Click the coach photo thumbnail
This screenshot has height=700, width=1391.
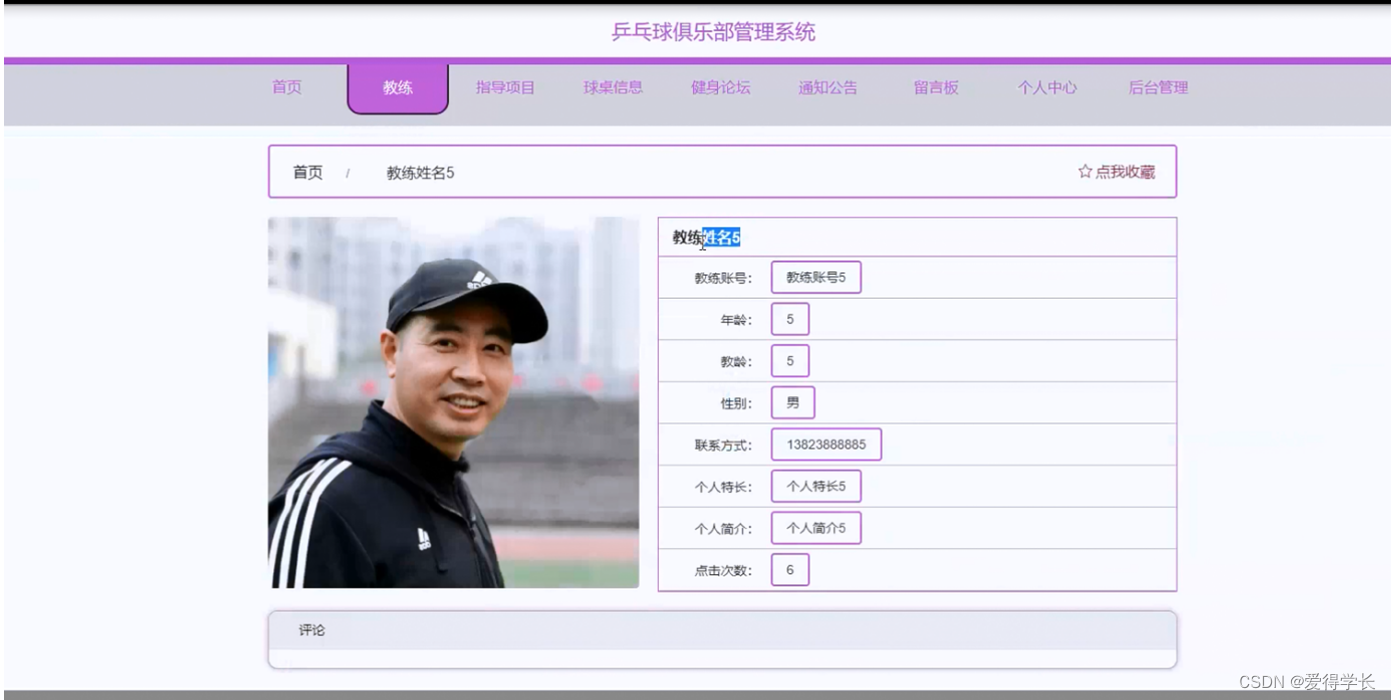pos(453,402)
